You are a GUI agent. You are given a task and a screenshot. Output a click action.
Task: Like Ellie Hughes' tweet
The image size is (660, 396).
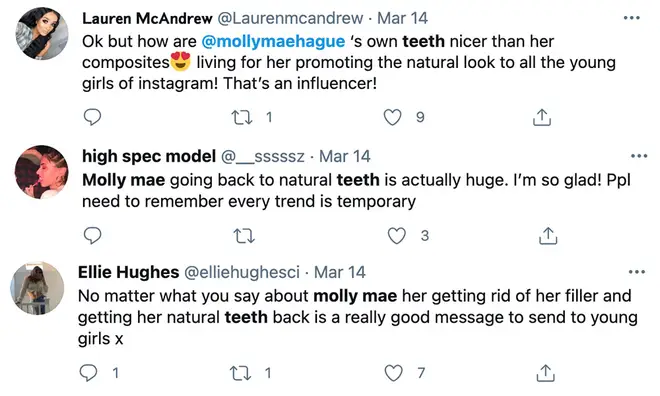(x=394, y=373)
